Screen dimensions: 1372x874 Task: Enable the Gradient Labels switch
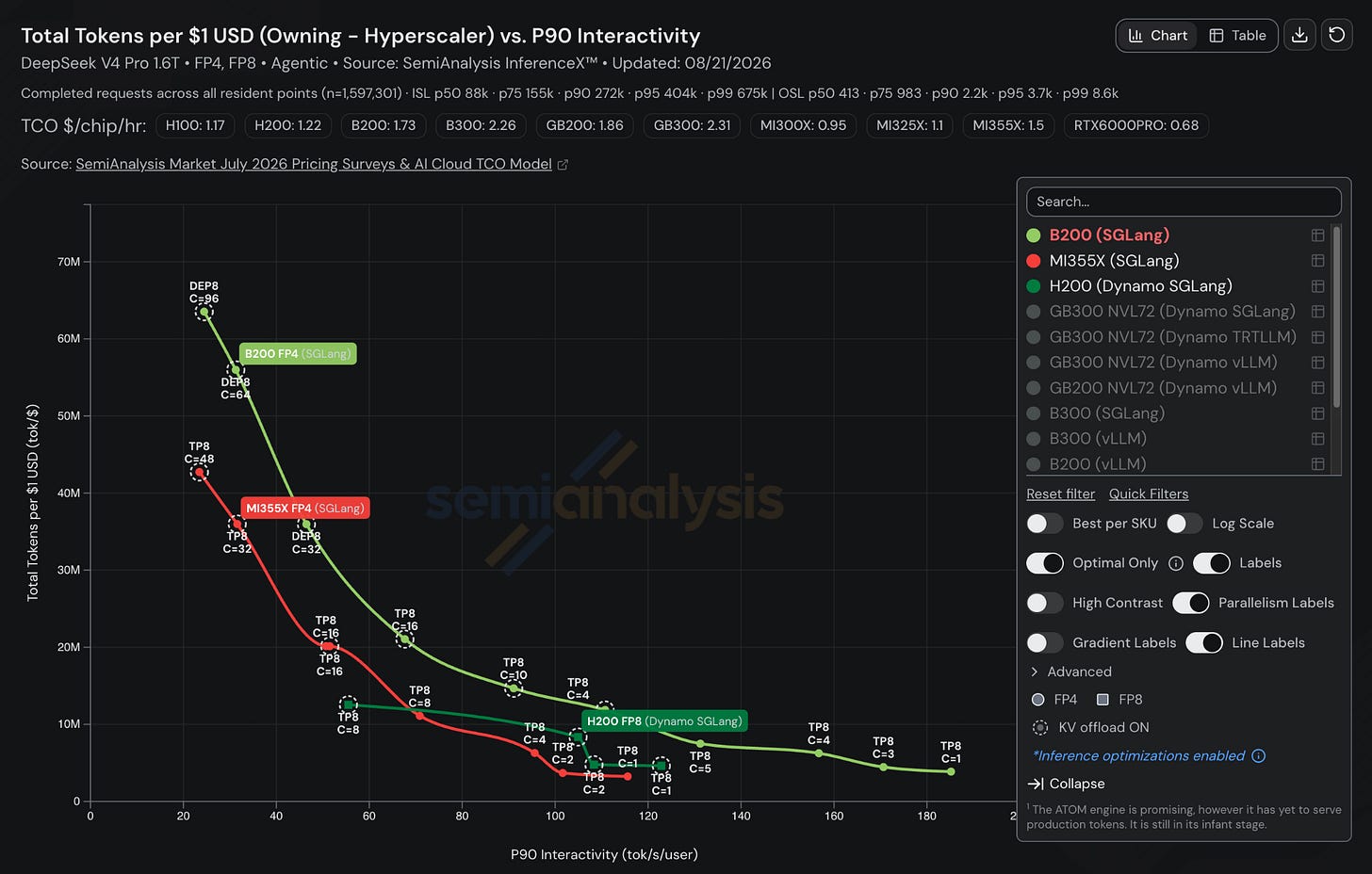point(1044,642)
